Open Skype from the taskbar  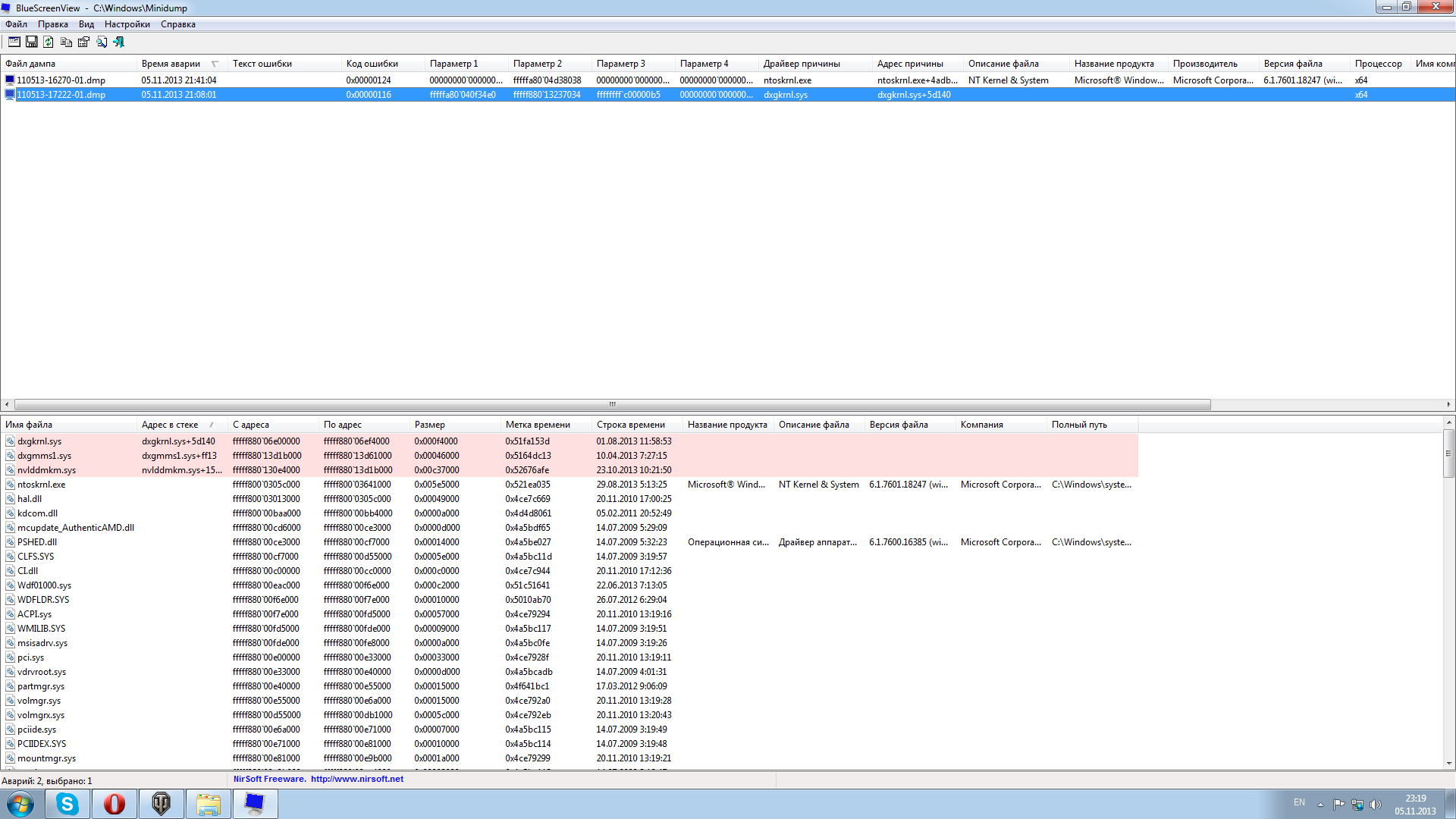pyautogui.click(x=67, y=804)
